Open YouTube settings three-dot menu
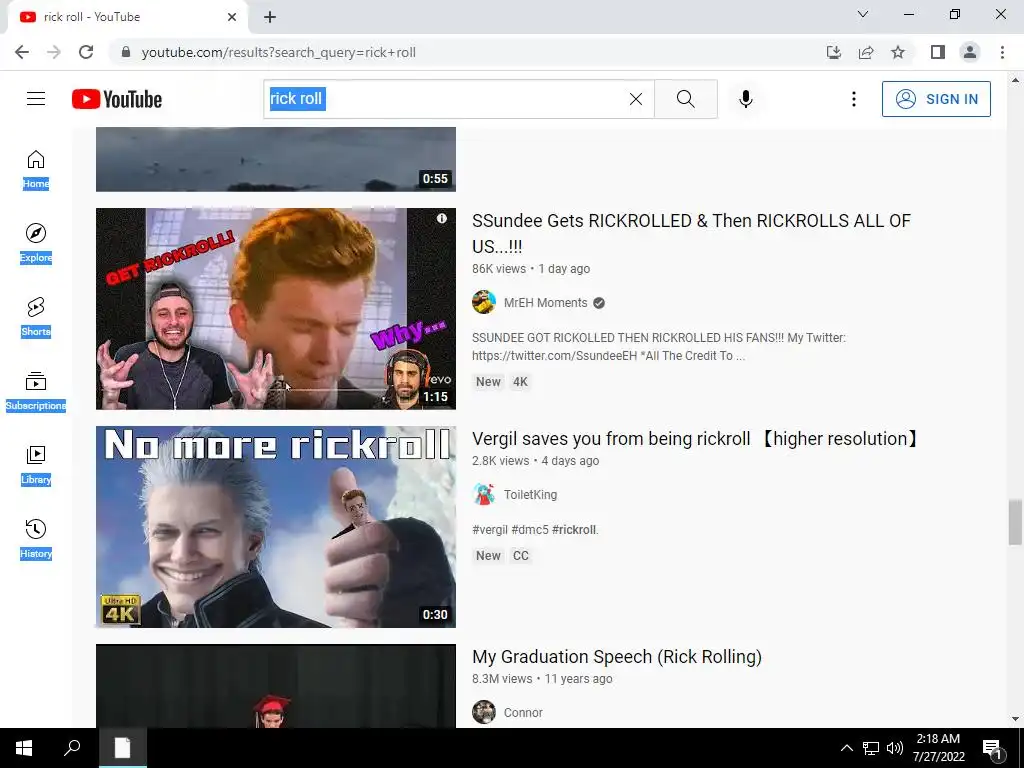Screen dimensions: 1024x768 (854, 99)
